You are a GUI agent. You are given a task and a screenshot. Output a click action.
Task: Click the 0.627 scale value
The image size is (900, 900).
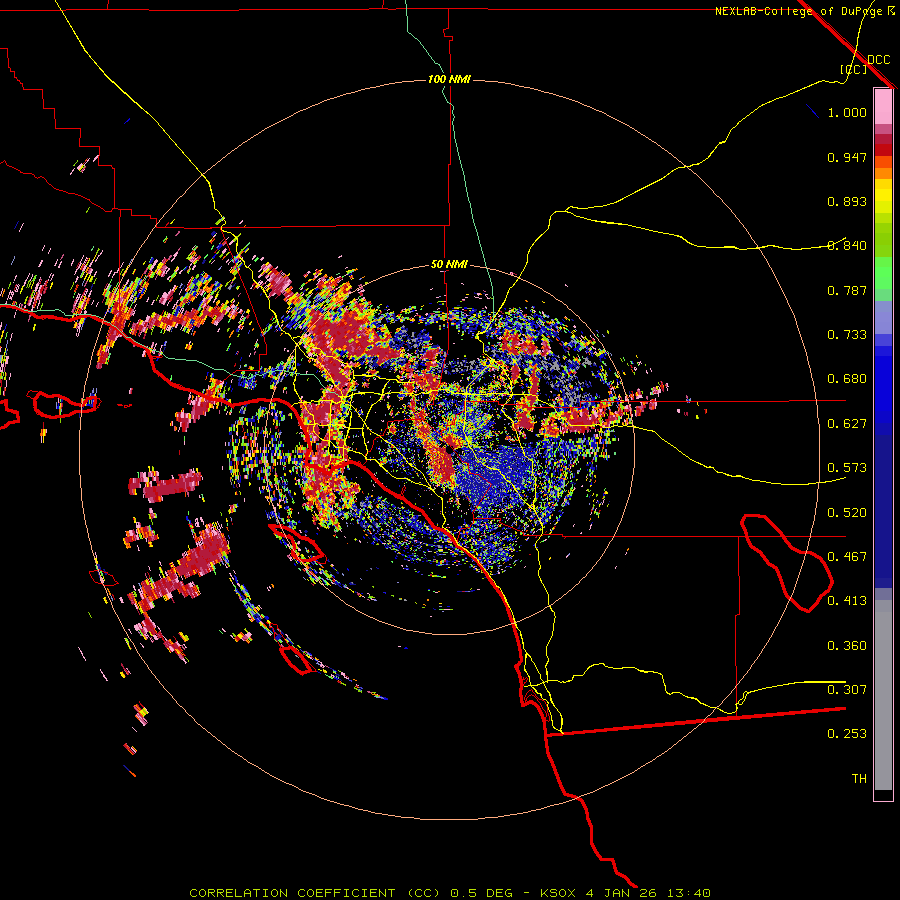tap(847, 424)
